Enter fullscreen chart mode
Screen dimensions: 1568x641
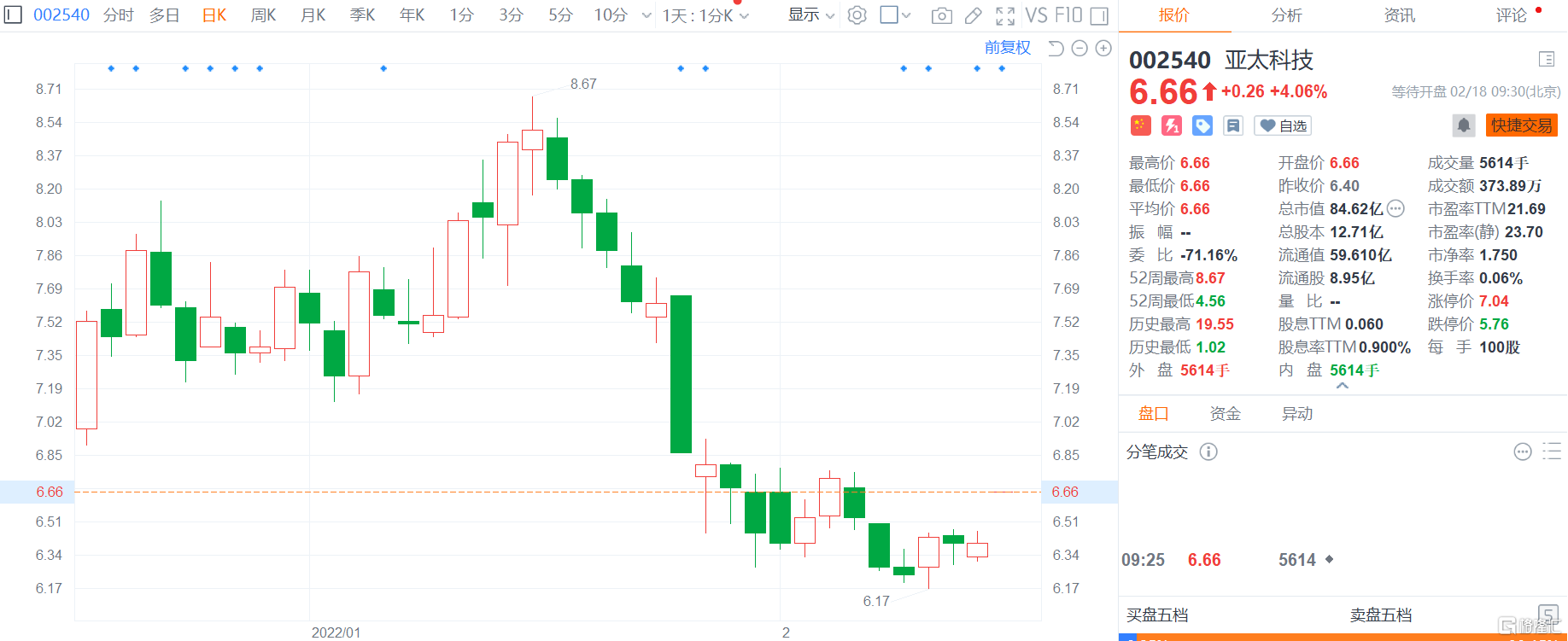[x=1005, y=15]
